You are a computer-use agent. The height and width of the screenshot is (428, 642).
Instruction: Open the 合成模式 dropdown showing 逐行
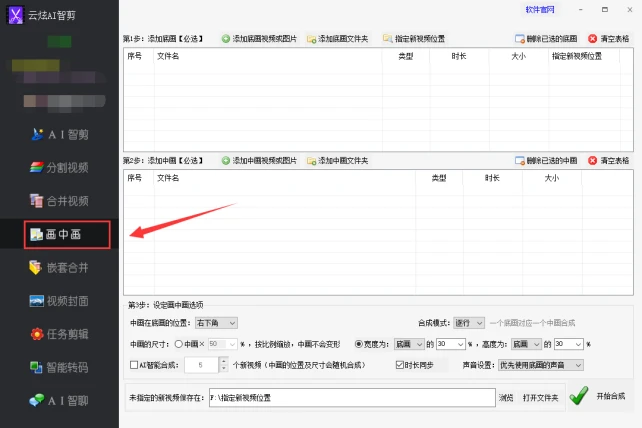tap(469, 323)
